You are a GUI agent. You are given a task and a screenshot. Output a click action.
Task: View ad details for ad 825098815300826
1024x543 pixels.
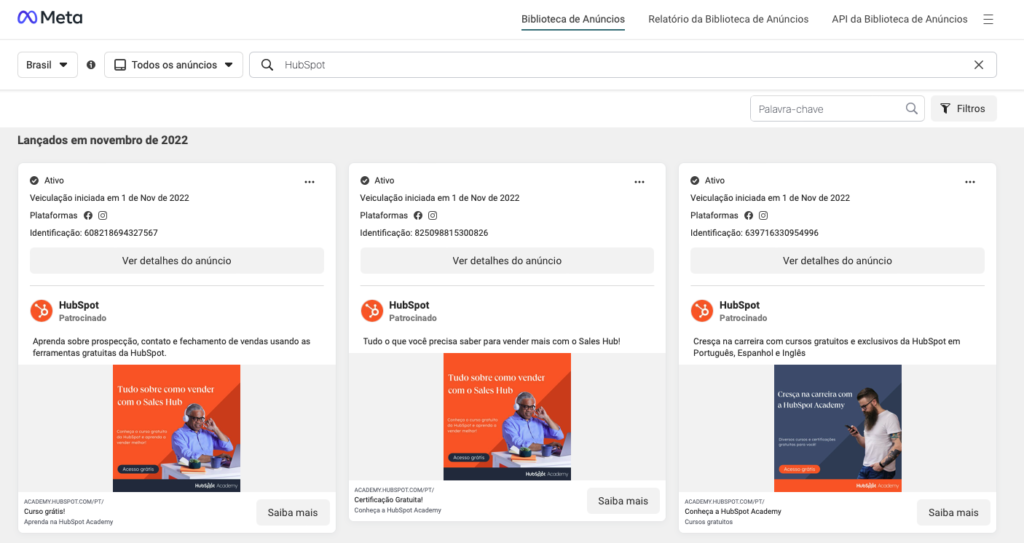point(507,261)
